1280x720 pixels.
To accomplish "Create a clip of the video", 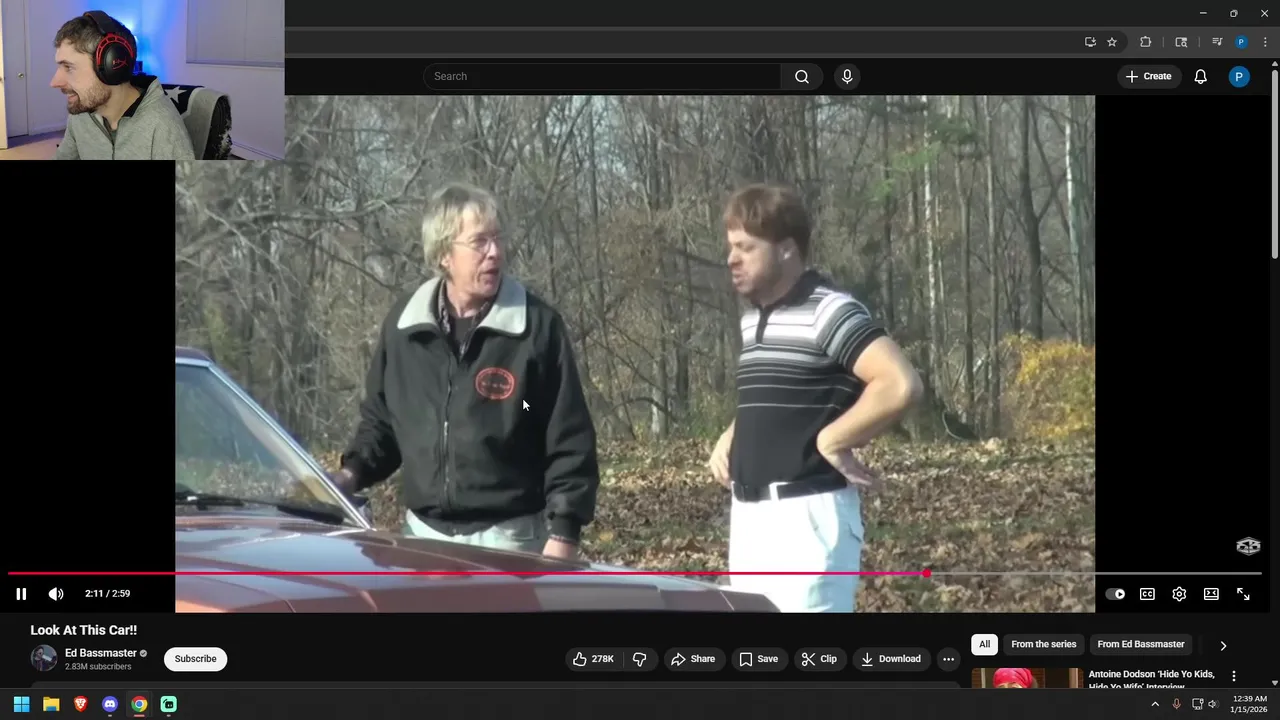I will [x=819, y=659].
